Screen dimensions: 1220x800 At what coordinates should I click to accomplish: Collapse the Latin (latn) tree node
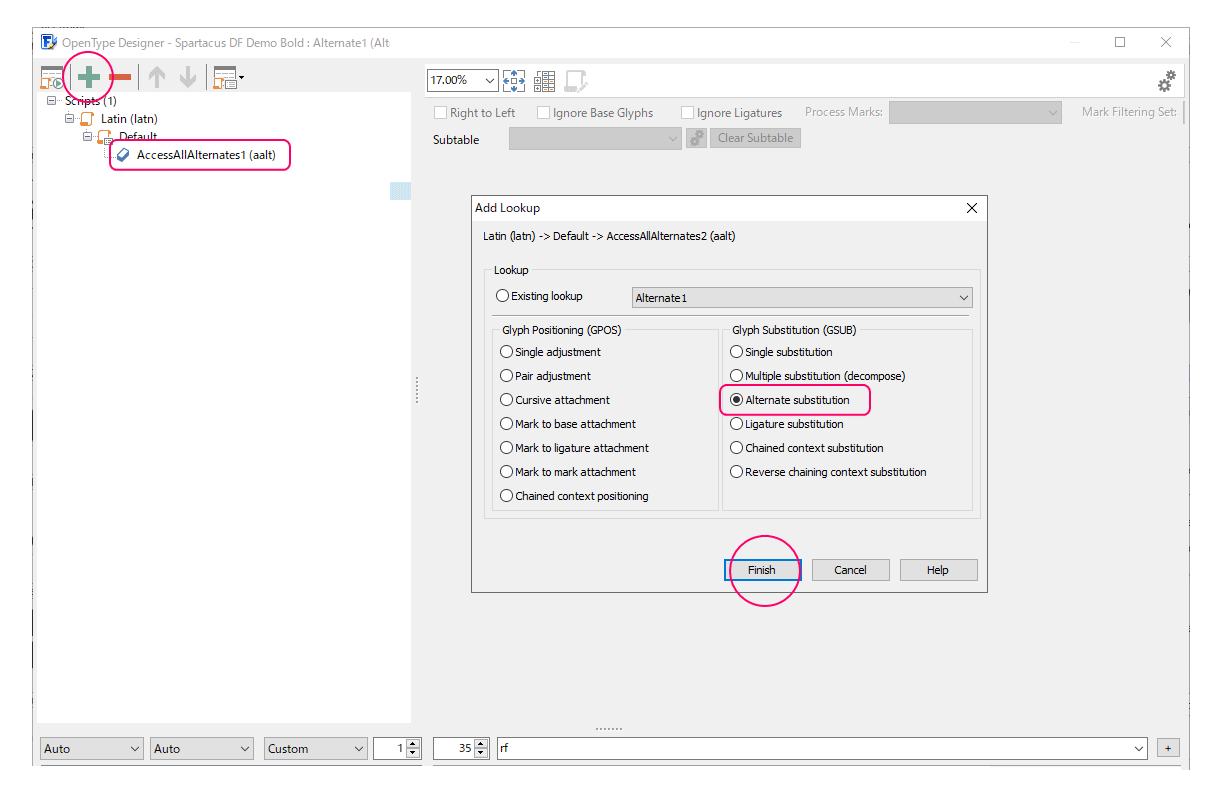(70, 118)
